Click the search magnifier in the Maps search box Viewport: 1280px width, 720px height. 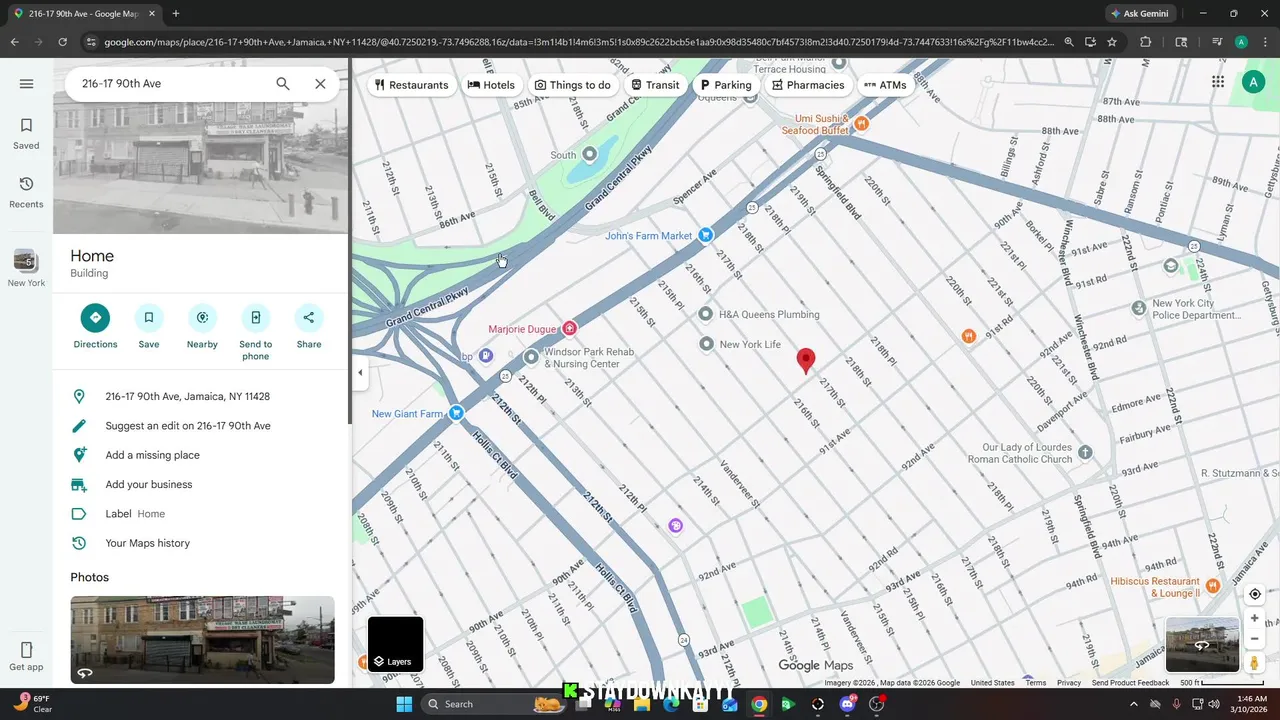tap(283, 84)
